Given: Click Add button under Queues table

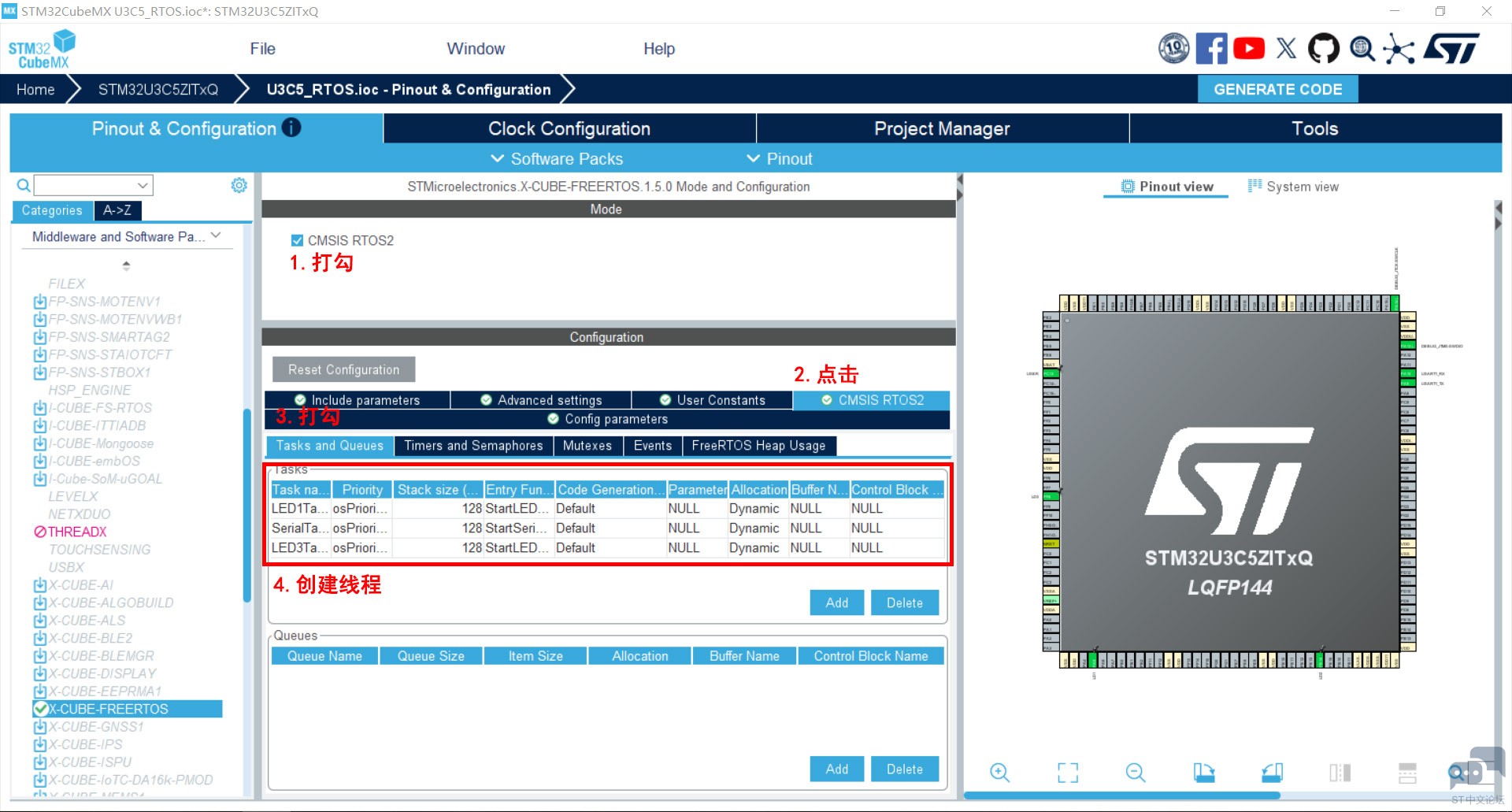Looking at the screenshot, I should [x=836, y=769].
